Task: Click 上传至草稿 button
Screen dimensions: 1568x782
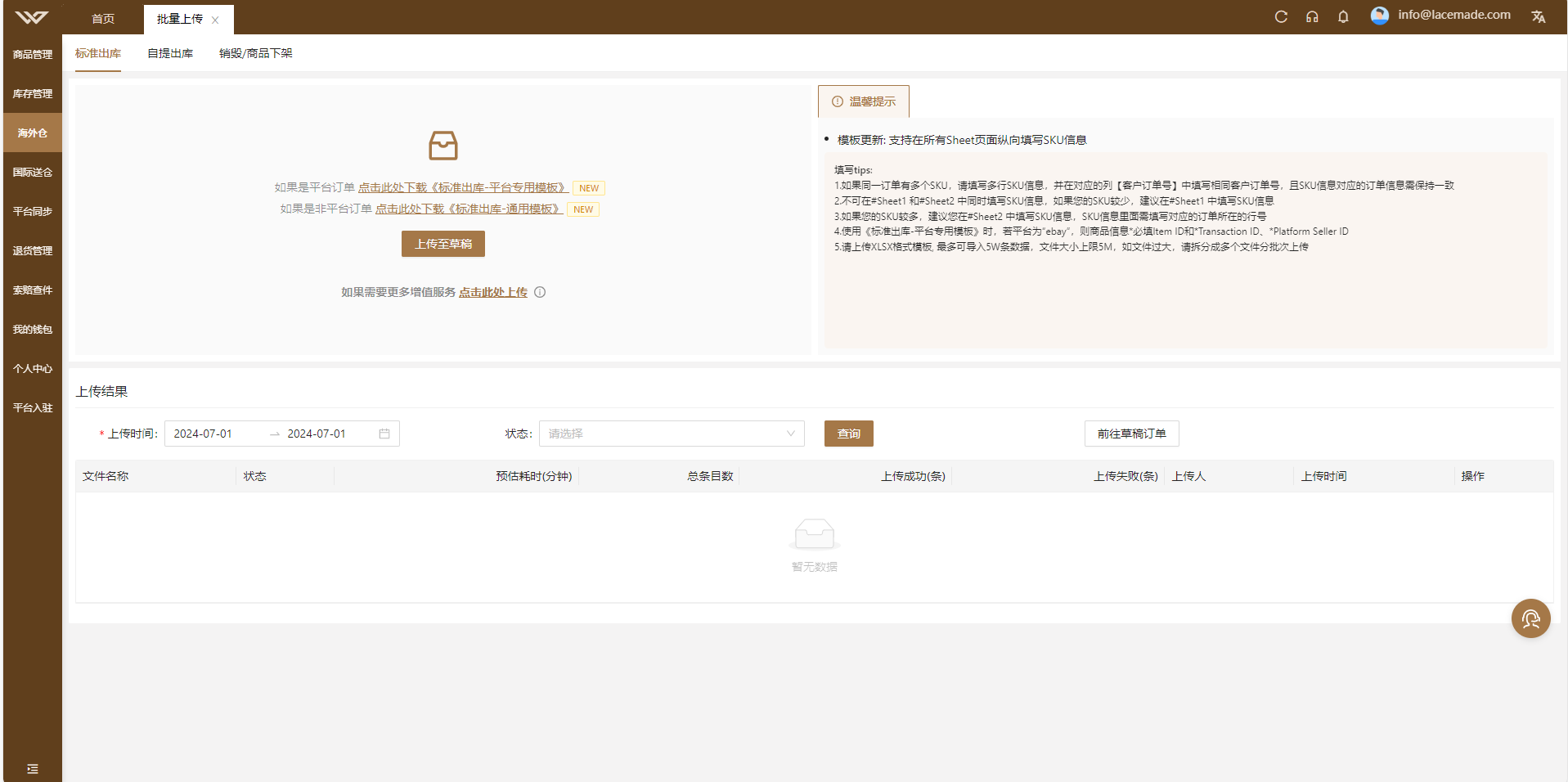Action: 443,244
